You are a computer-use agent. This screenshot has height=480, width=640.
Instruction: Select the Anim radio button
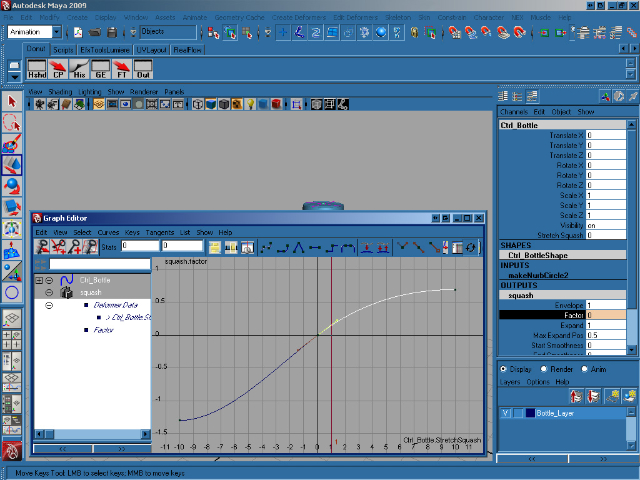pos(585,368)
